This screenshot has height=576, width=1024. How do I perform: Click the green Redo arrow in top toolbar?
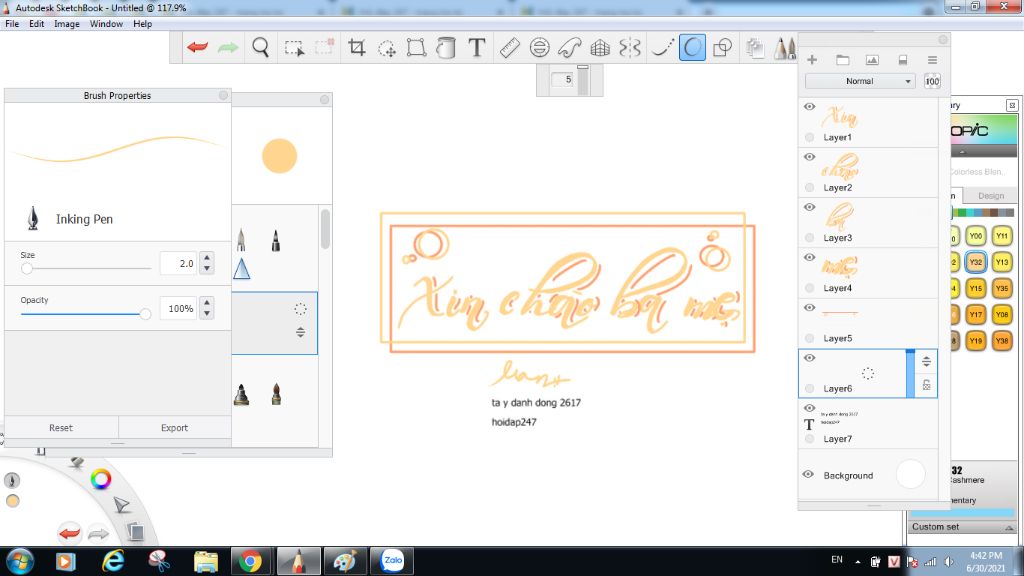228,47
